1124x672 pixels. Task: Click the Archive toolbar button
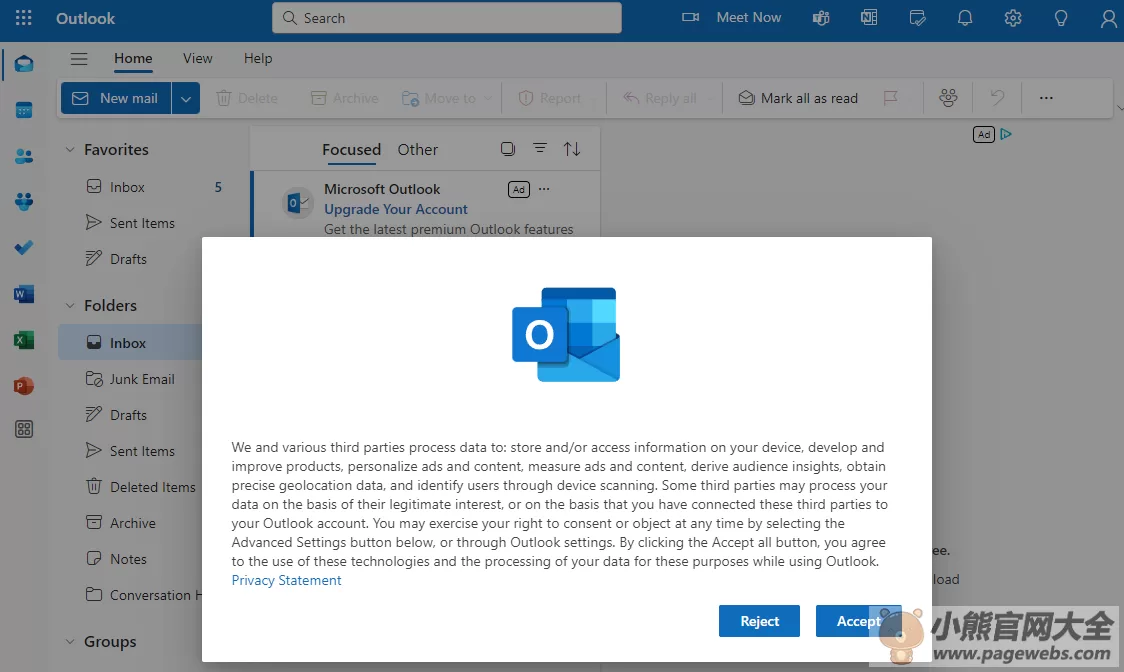coord(344,98)
